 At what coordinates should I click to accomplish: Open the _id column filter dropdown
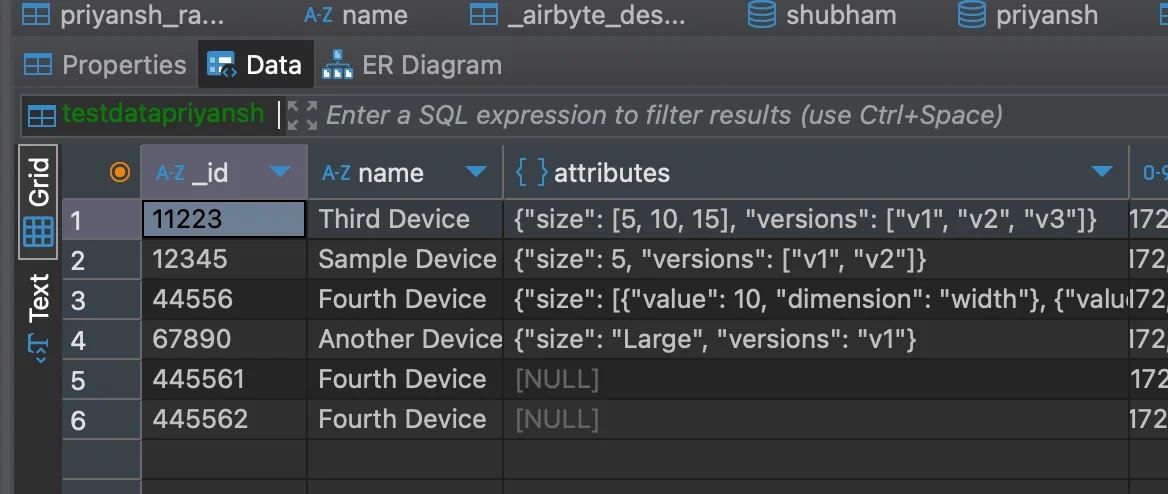tap(281, 173)
